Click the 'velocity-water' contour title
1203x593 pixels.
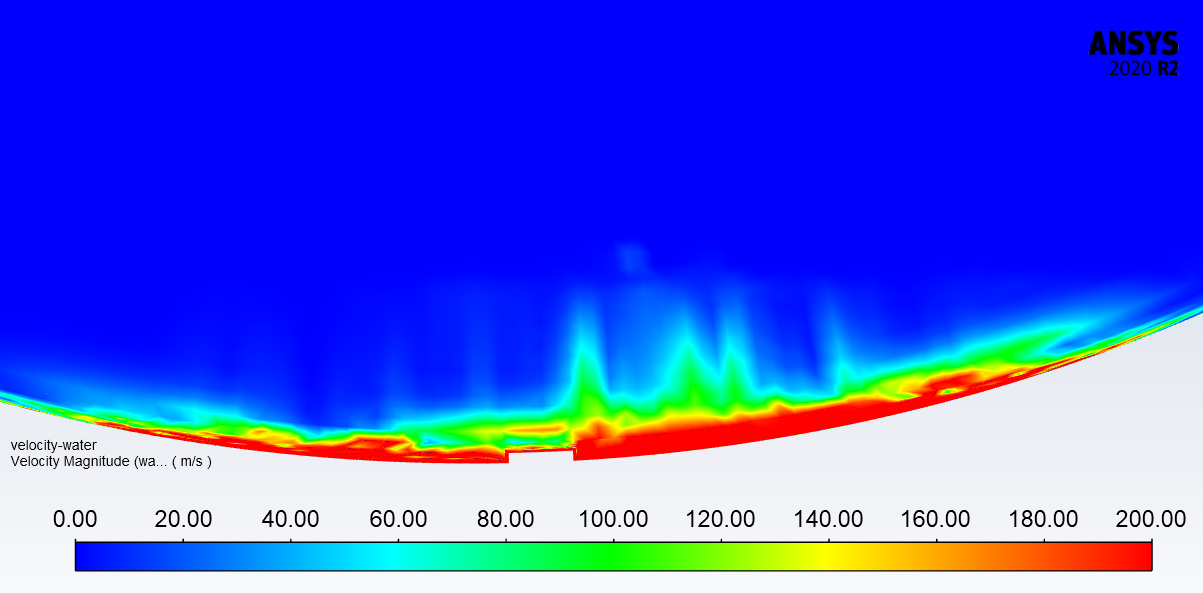(x=54, y=446)
